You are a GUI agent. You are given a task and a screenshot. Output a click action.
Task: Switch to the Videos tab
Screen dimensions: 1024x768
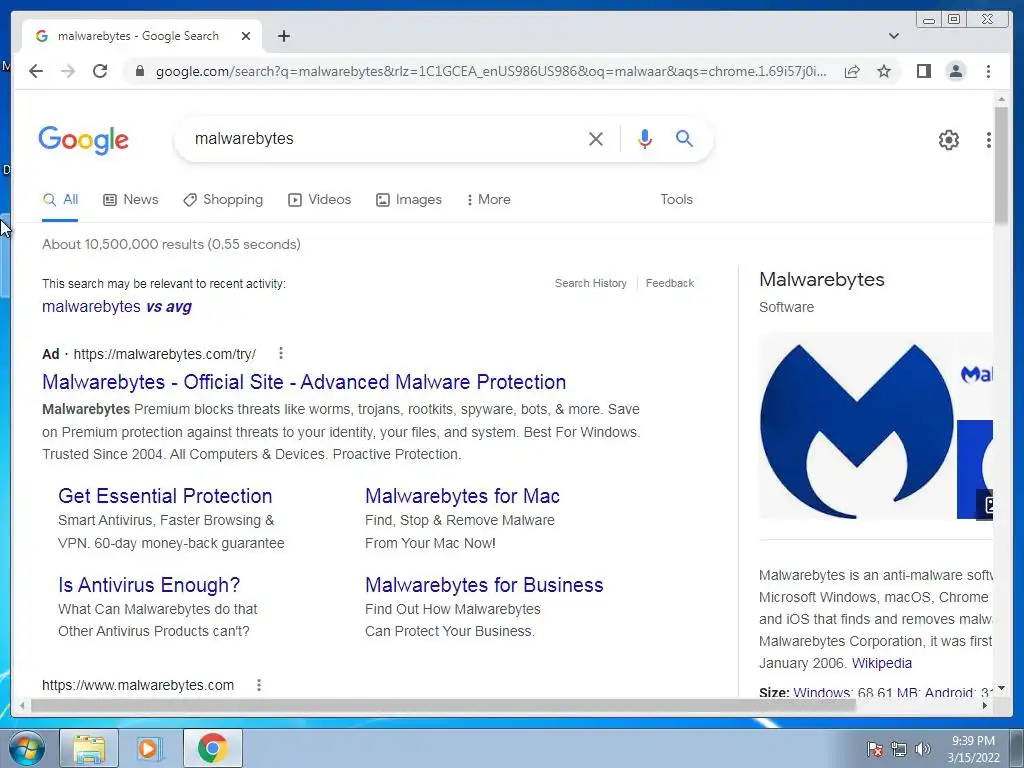319,200
